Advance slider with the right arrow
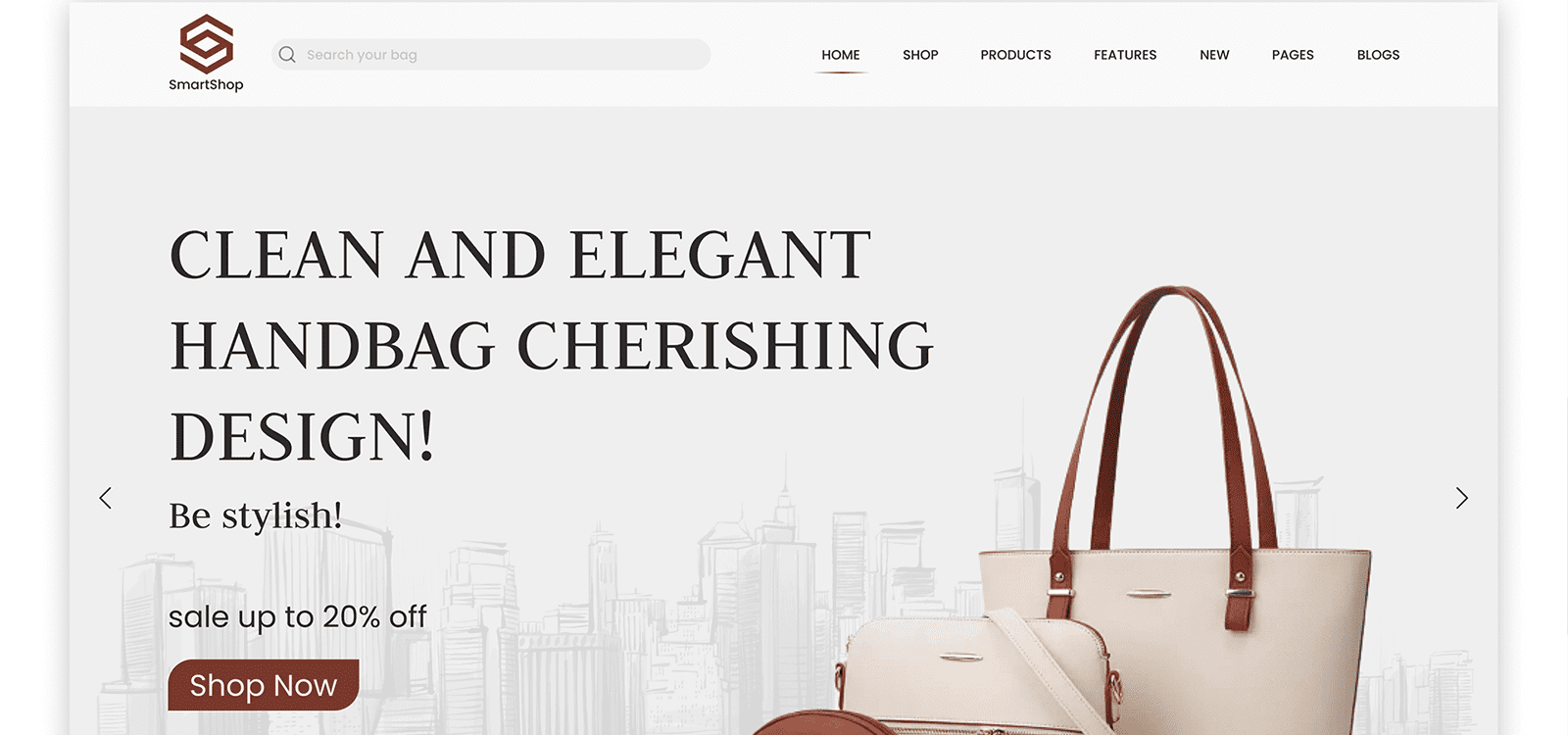 pos(1461,498)
